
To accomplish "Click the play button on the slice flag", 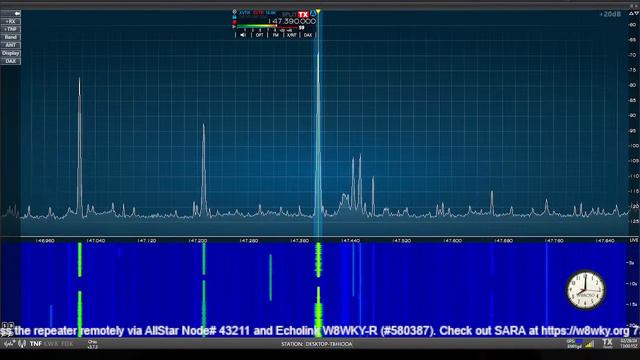I will click(x=234, y=27).
